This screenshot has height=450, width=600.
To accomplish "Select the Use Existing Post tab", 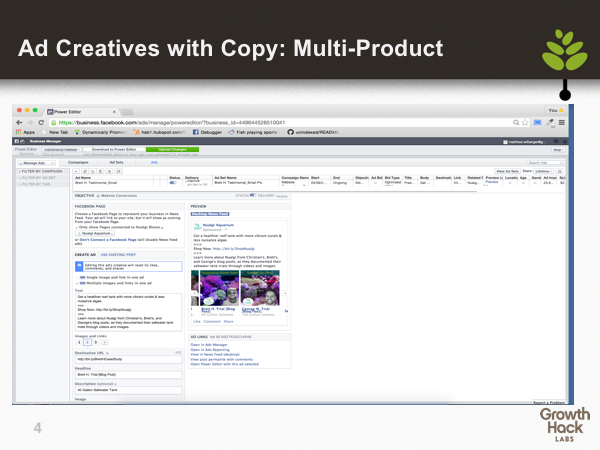I will tap(118, 255).
